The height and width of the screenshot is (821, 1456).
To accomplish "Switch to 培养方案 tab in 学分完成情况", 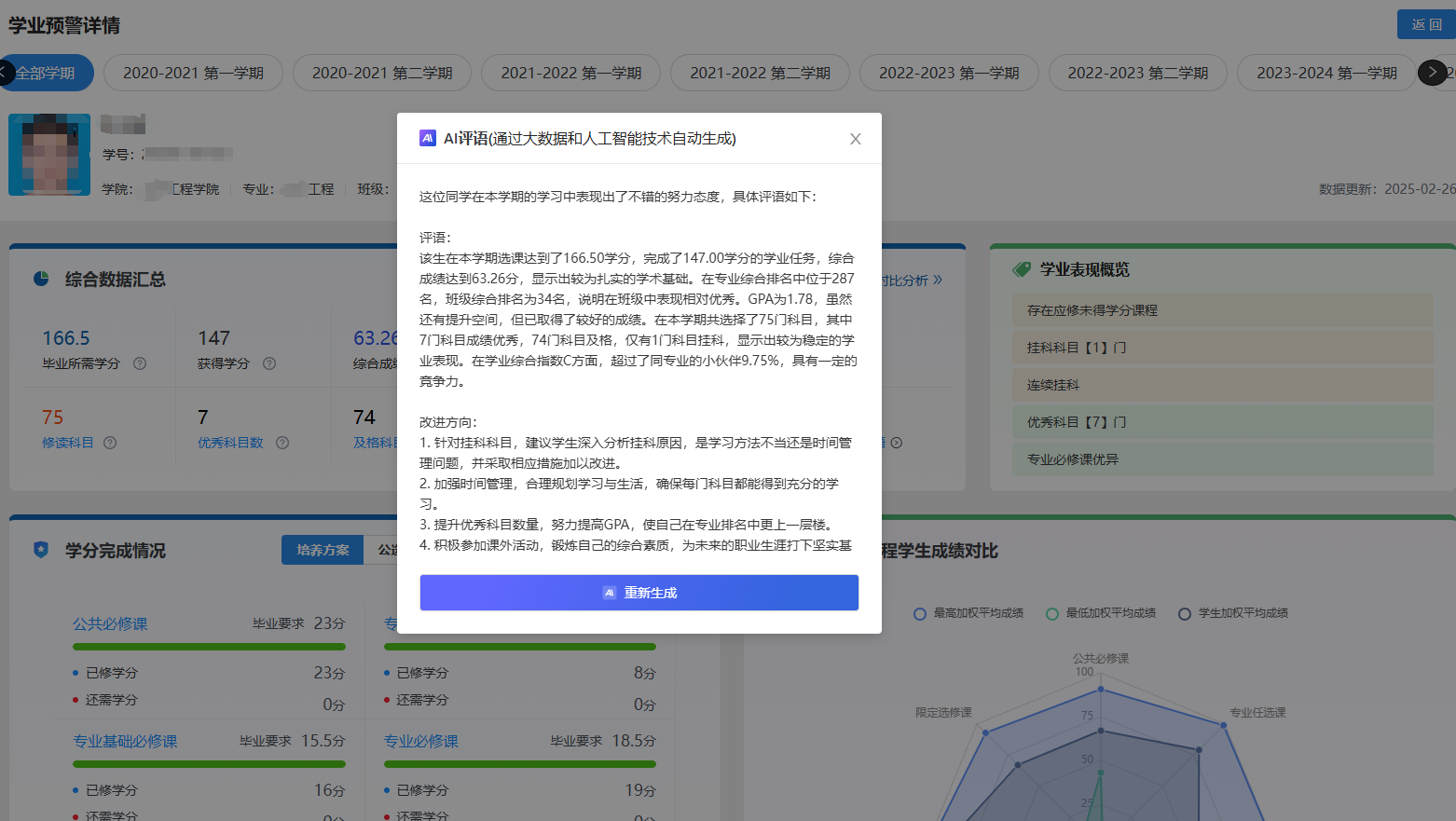I will pyautogui.click(x=323, y=550).
